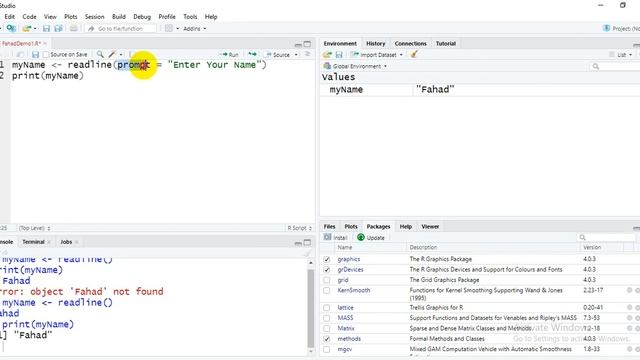Image resolution: width=640 pixels, height=360 pixels.
Task: Open the Session menu
Action: coord(94,17)
